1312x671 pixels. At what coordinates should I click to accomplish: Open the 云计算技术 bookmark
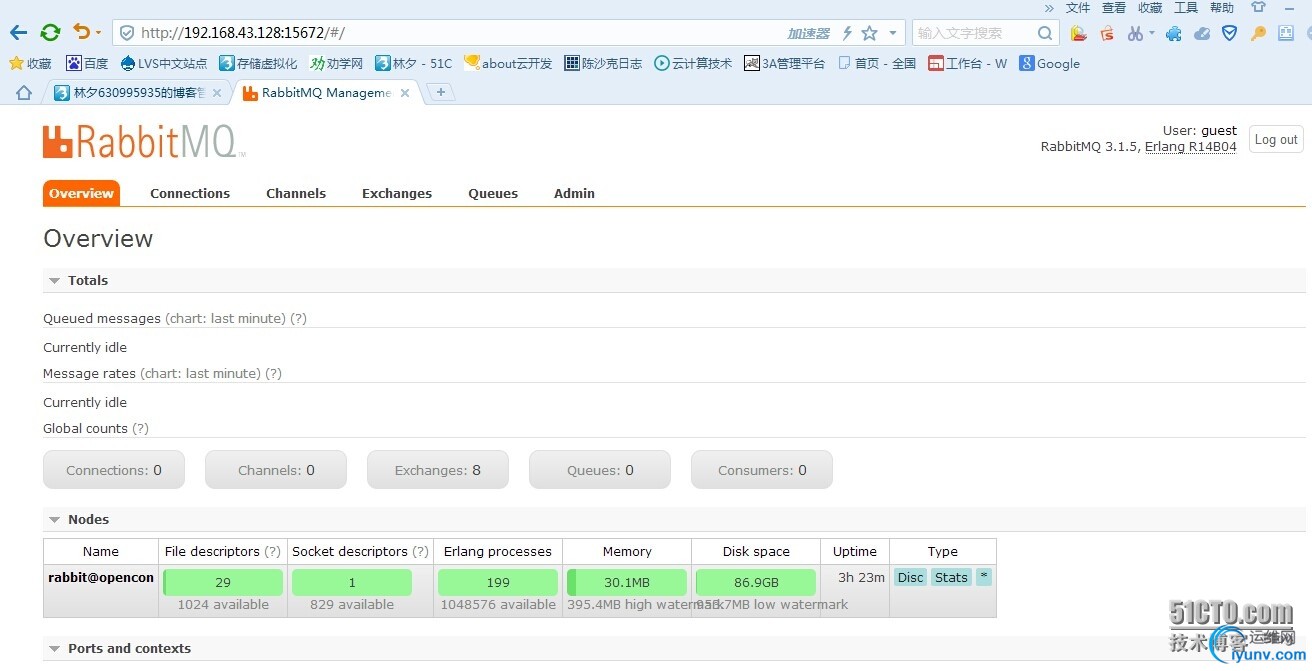(x=693, y=63)
